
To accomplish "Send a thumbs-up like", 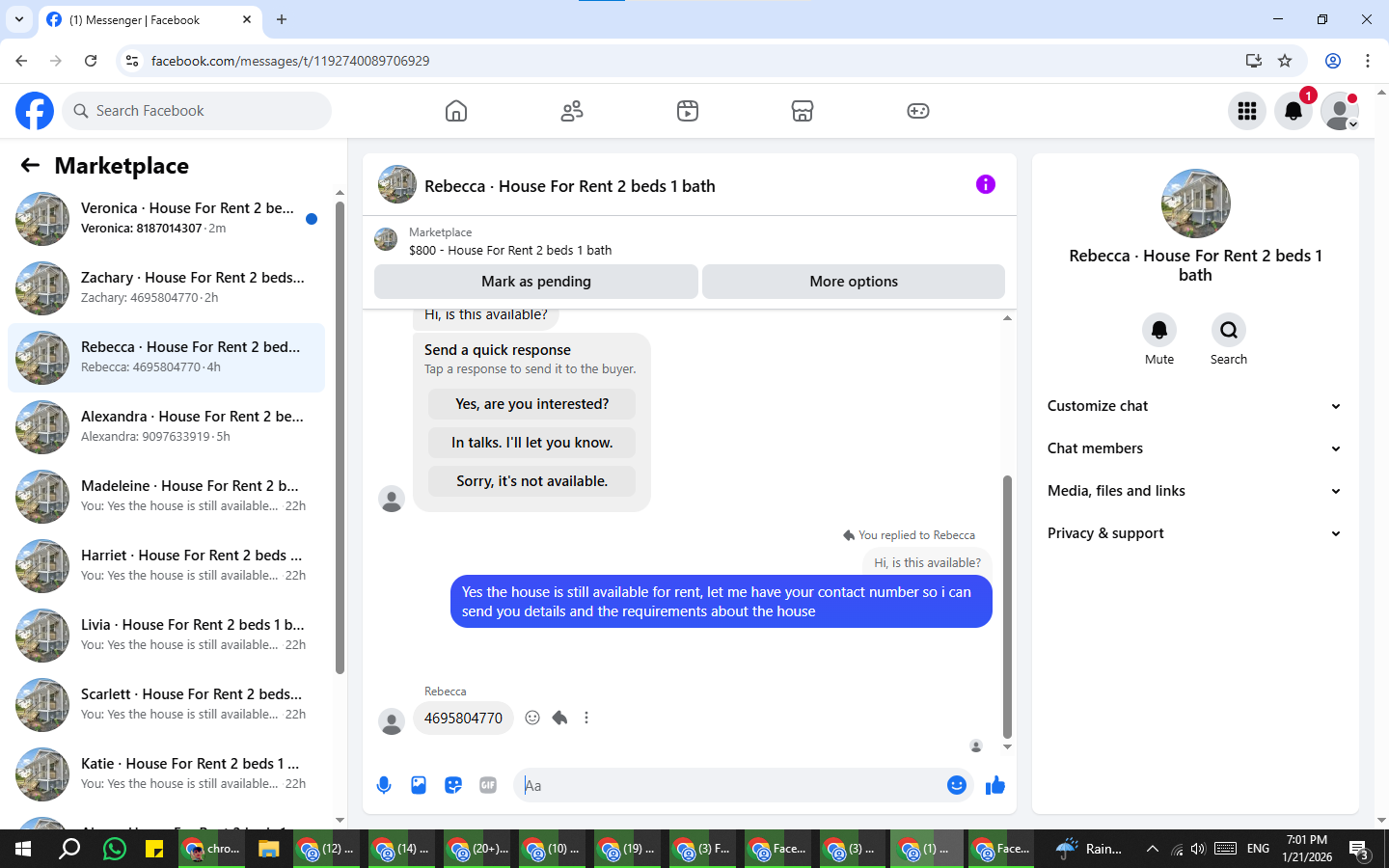I will tap(995, 785).
